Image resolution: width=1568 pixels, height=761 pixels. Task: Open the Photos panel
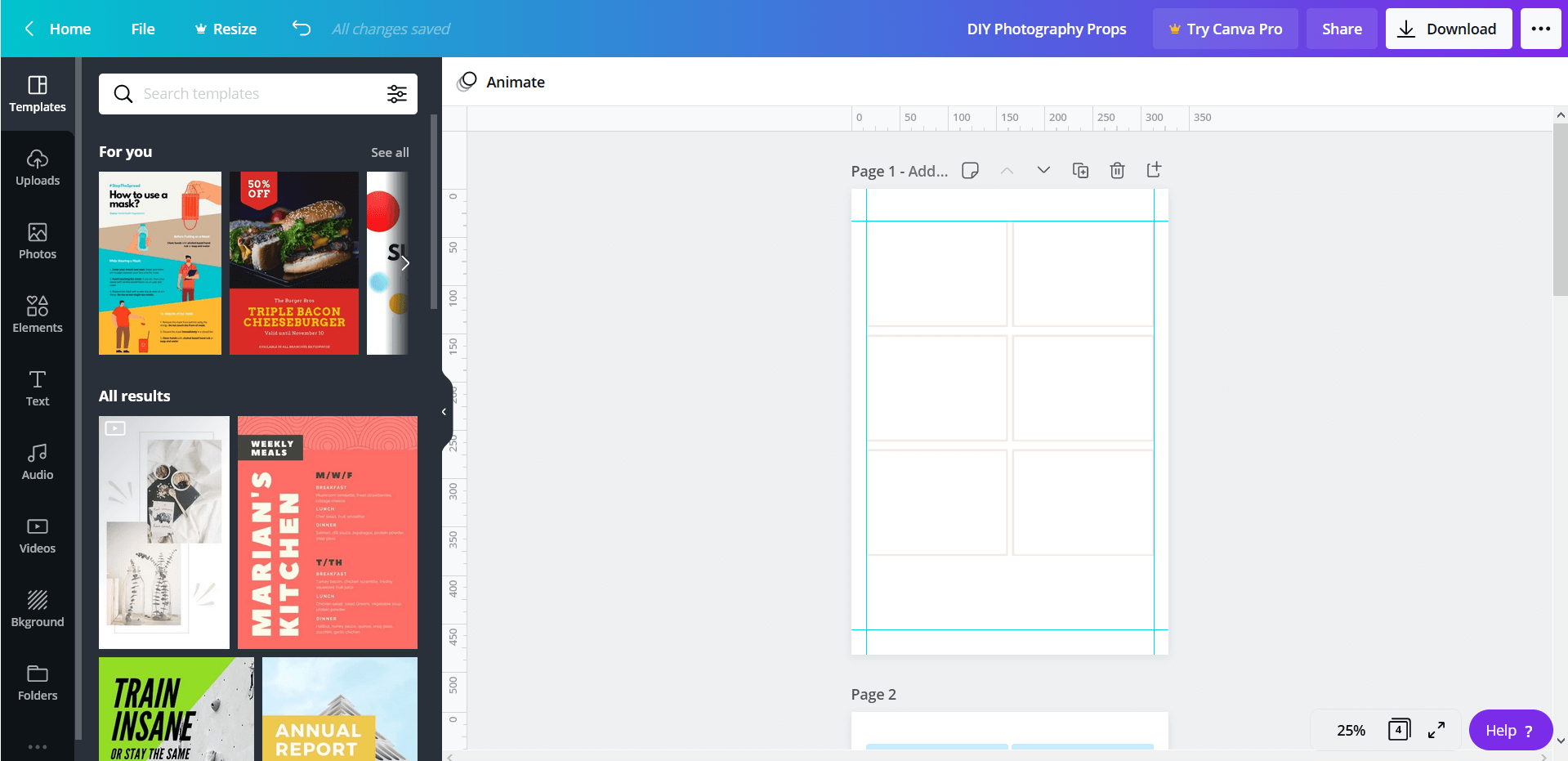click(37, 241)
